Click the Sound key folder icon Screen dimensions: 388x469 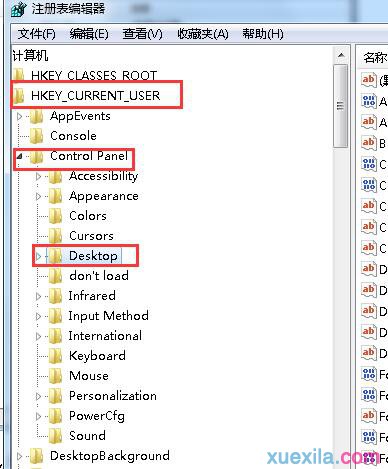click(56, 436)
